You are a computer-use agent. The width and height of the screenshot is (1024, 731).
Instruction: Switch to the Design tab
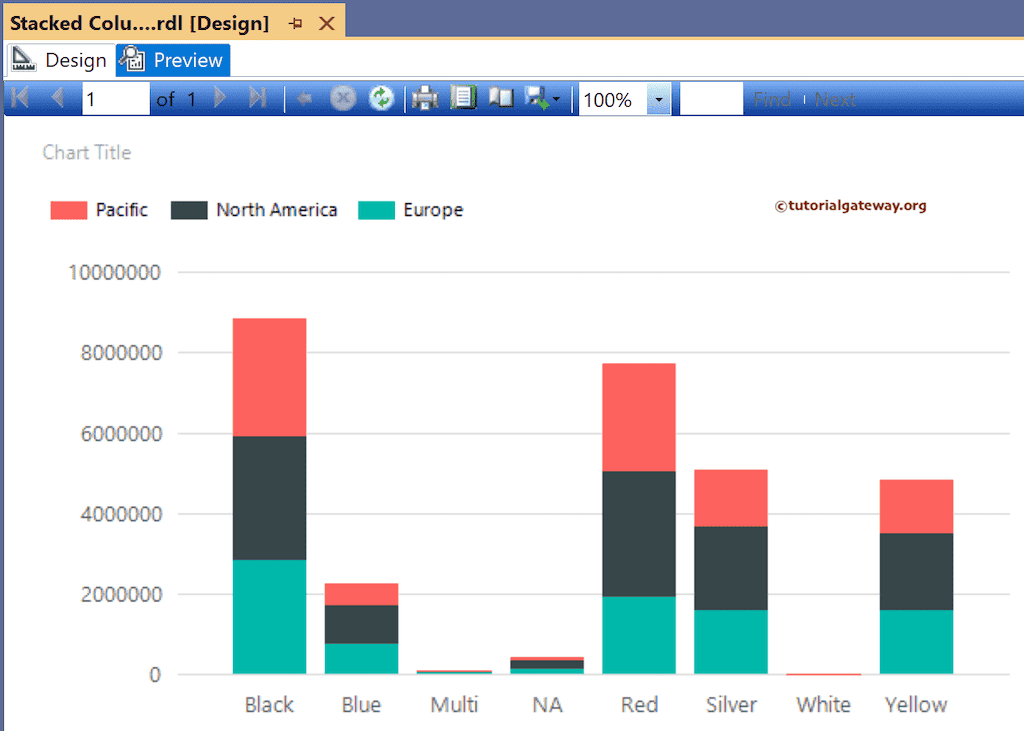(x=75, y=59)
